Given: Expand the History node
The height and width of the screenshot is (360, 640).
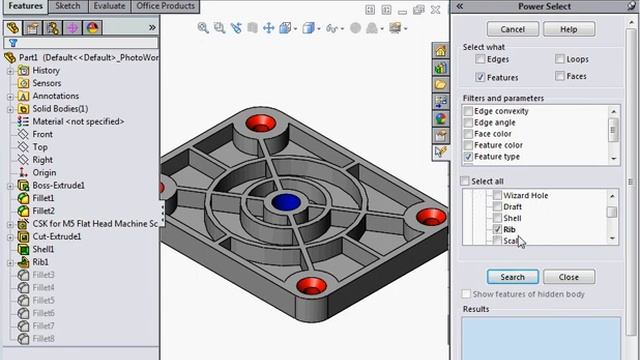Looking at the screenshot, I should click(10, 71).
